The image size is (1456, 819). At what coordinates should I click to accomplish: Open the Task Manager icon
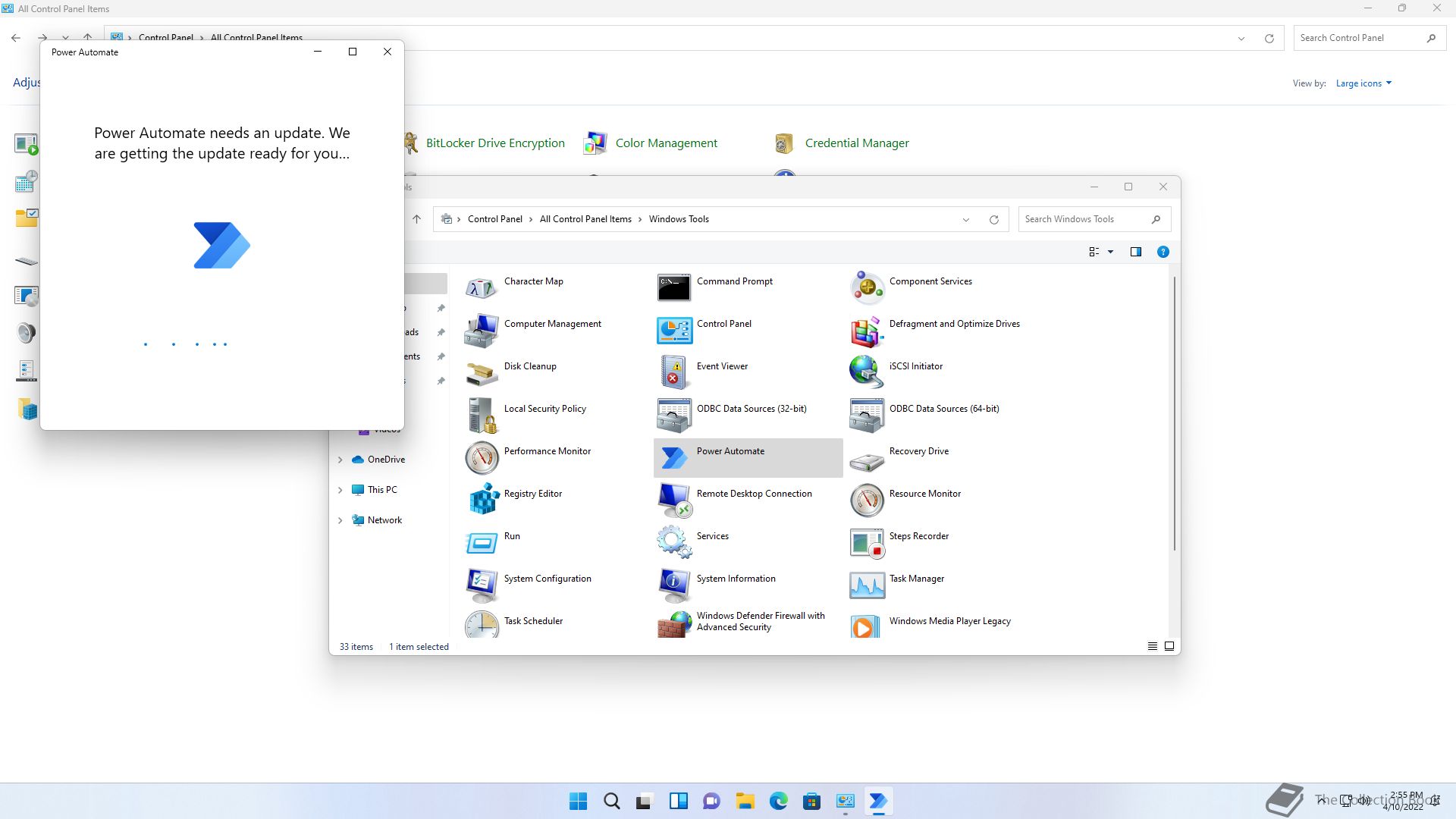coord(866,585)
